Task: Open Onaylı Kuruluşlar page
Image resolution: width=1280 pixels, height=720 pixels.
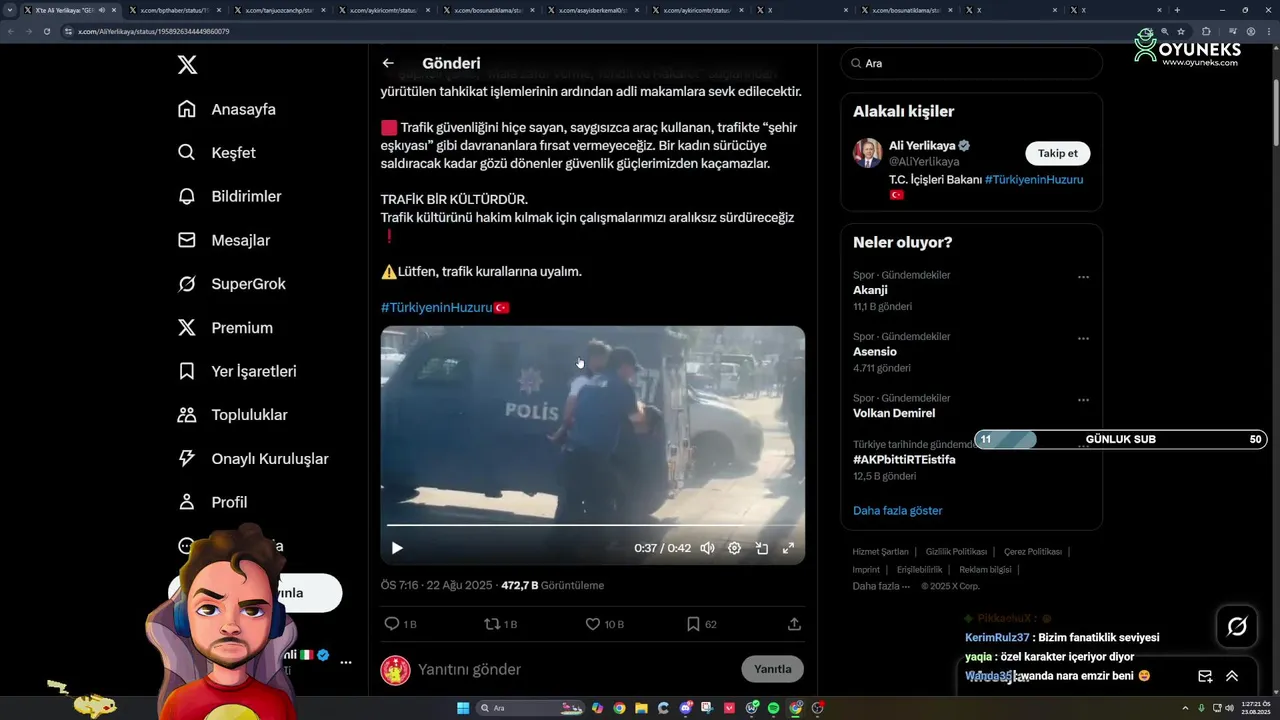Action: [x=252, y=459]
